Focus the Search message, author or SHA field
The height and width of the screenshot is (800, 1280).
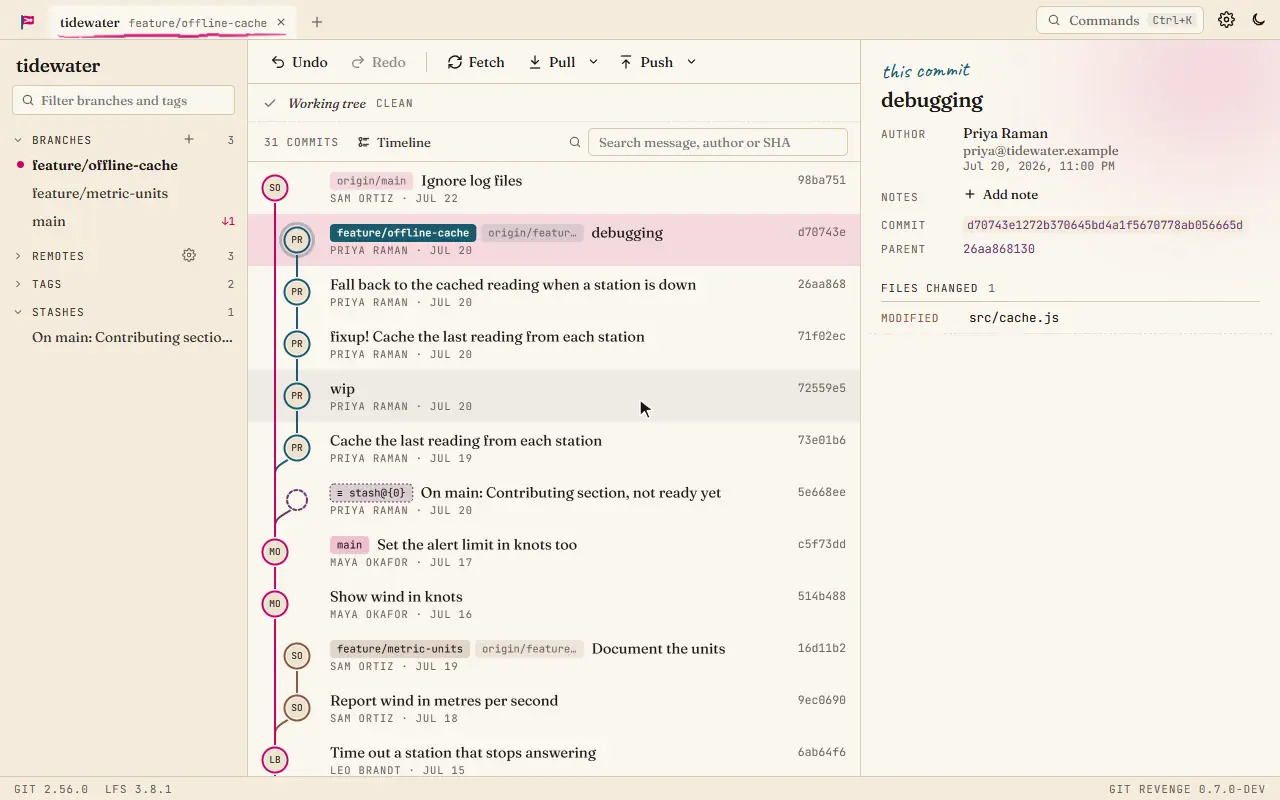point(717,142)
